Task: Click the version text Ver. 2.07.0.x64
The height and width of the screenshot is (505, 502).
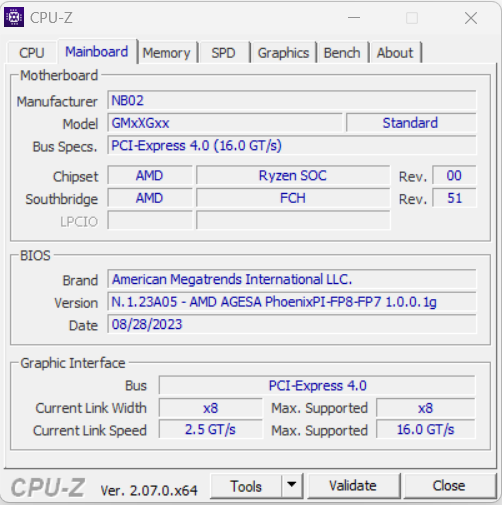Action: click(149, 490)
